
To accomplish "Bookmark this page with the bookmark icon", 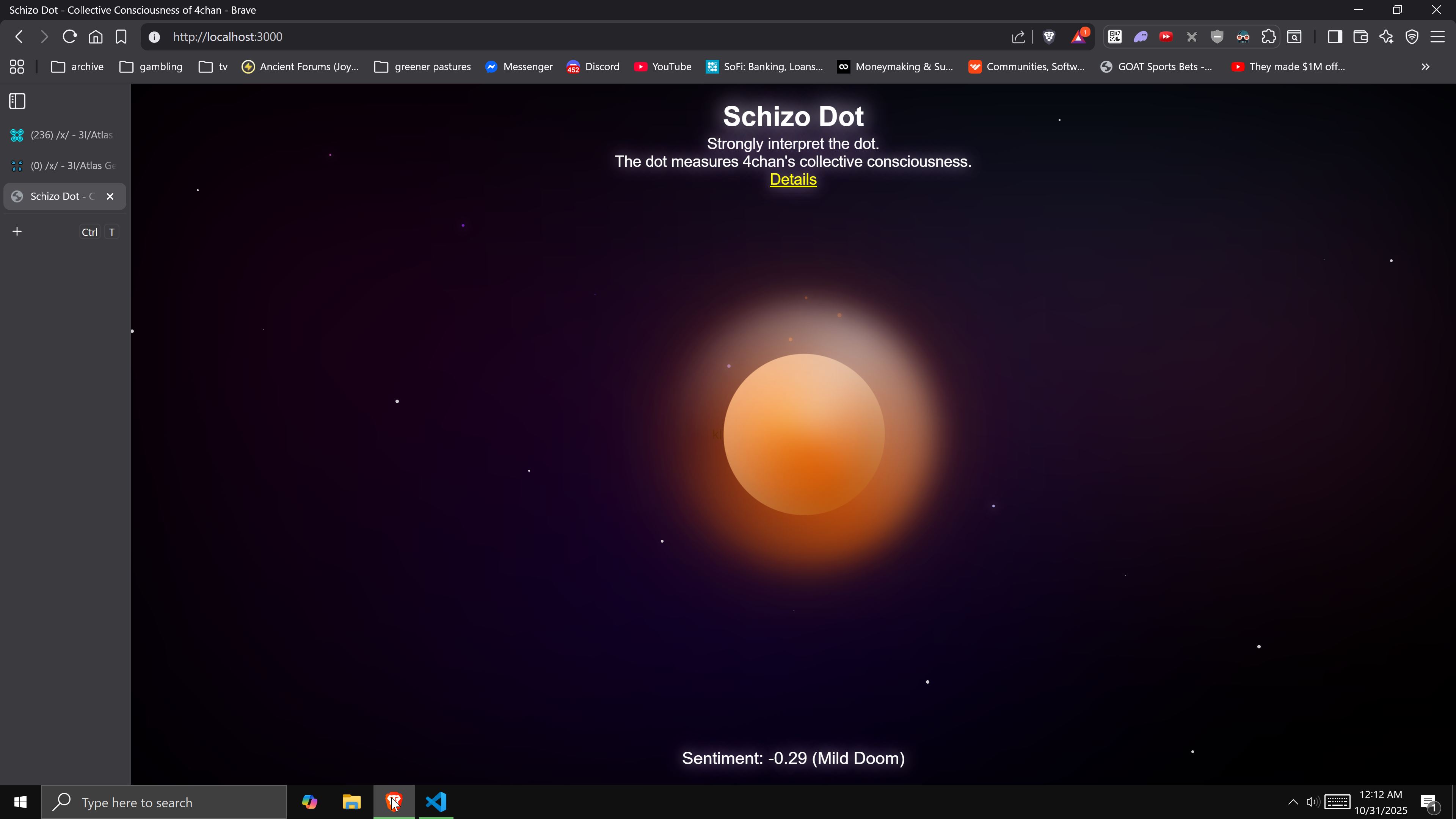I will (121, 37).
